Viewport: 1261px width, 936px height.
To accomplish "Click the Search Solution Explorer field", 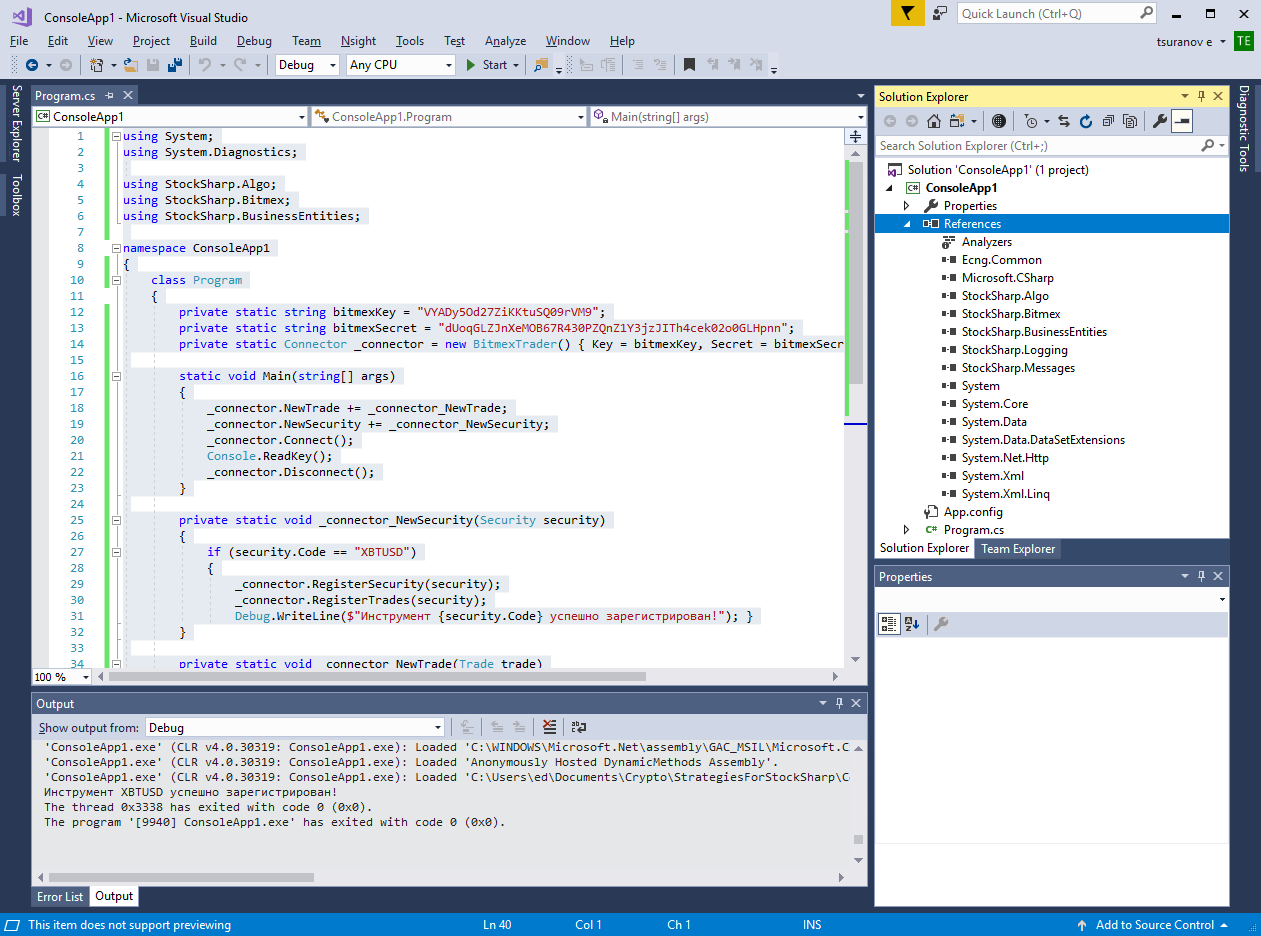I will click(x=1051, y=146).
